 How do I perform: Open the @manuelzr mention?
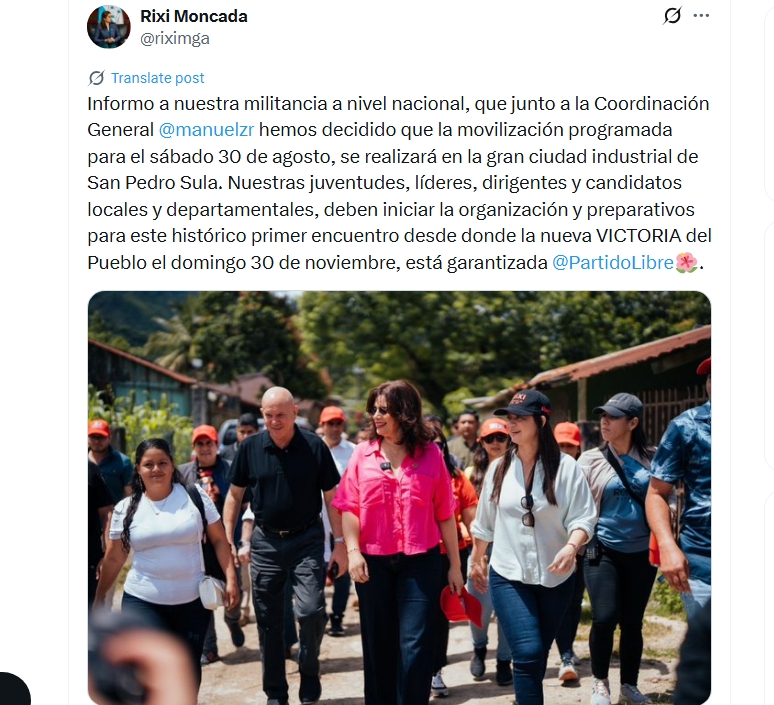click(x=206, y=130)
